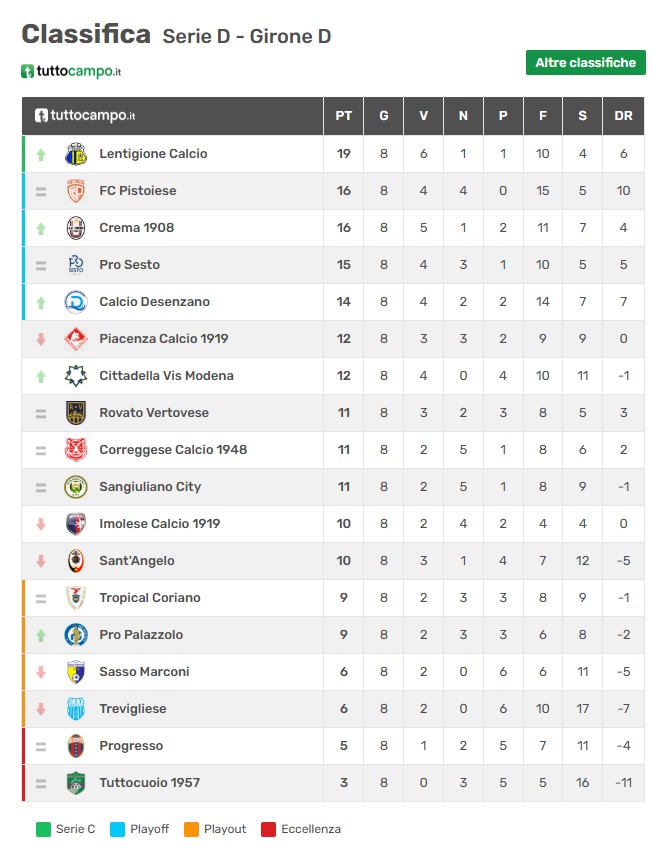Screen dimensions: 665x857
Task: Open the Correggese Calcio 1948 team page
Action: [173, 450]
